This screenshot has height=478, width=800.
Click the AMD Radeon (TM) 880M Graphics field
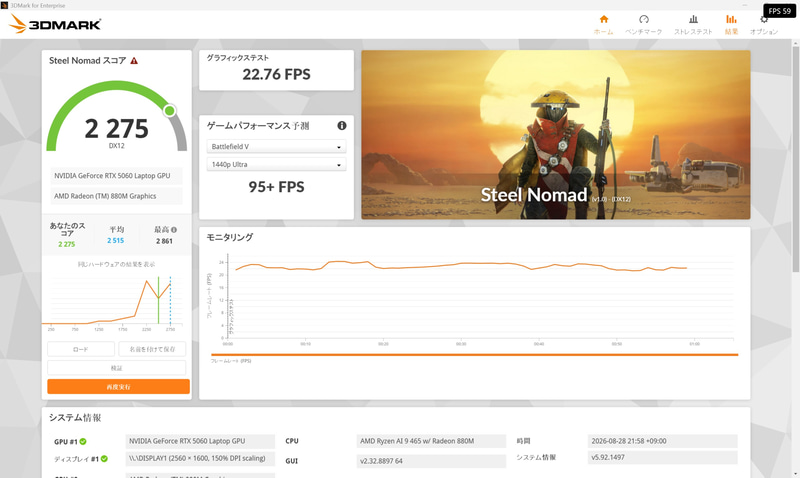[x=116, y=196]
